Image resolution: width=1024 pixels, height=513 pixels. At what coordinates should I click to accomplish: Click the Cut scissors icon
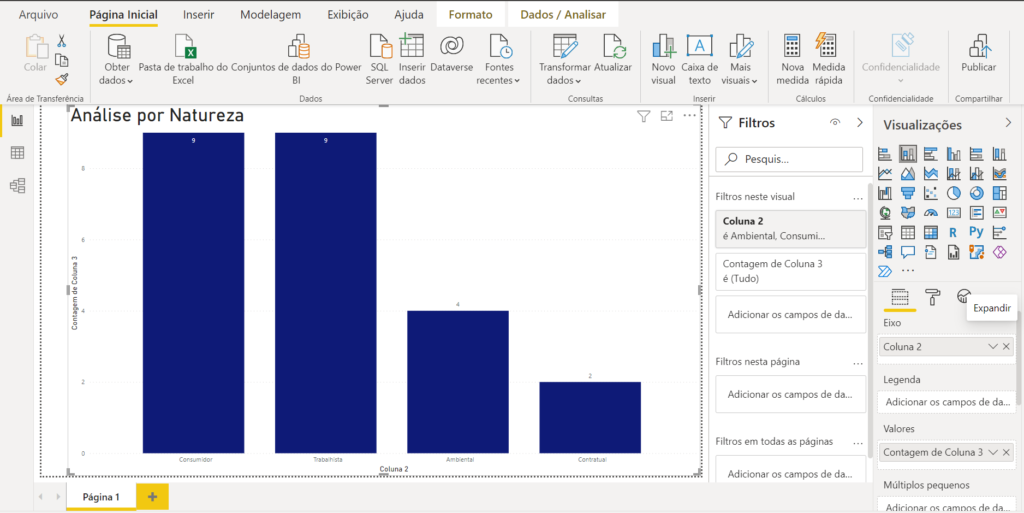(x=61, y=41)
